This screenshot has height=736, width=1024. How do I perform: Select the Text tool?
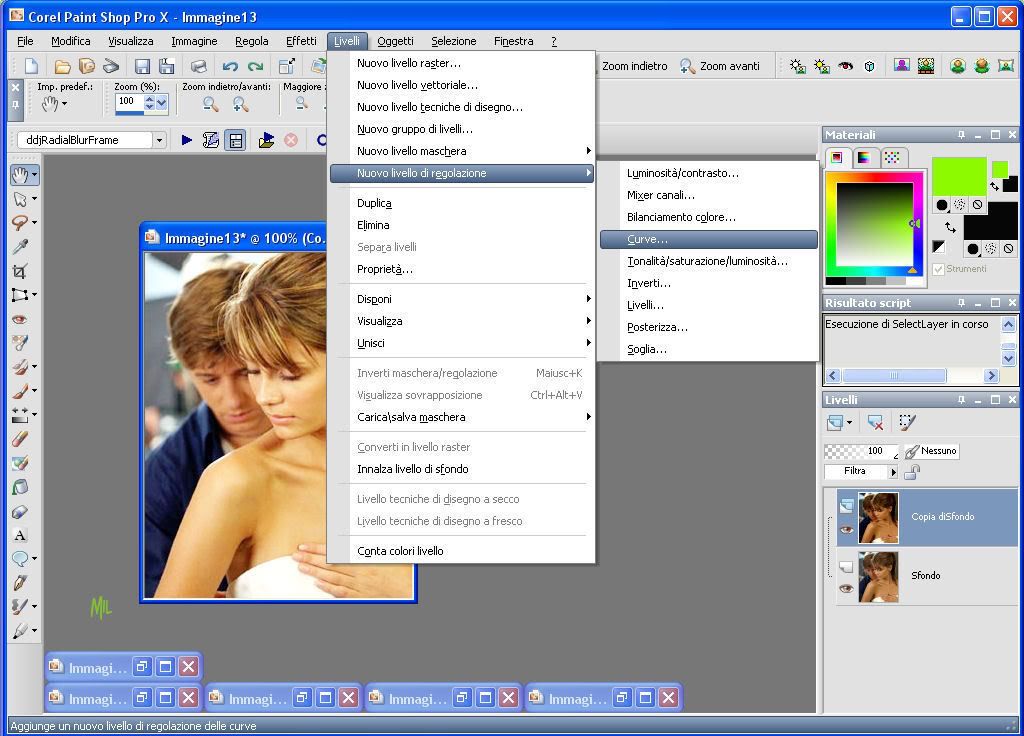[20, 536]
